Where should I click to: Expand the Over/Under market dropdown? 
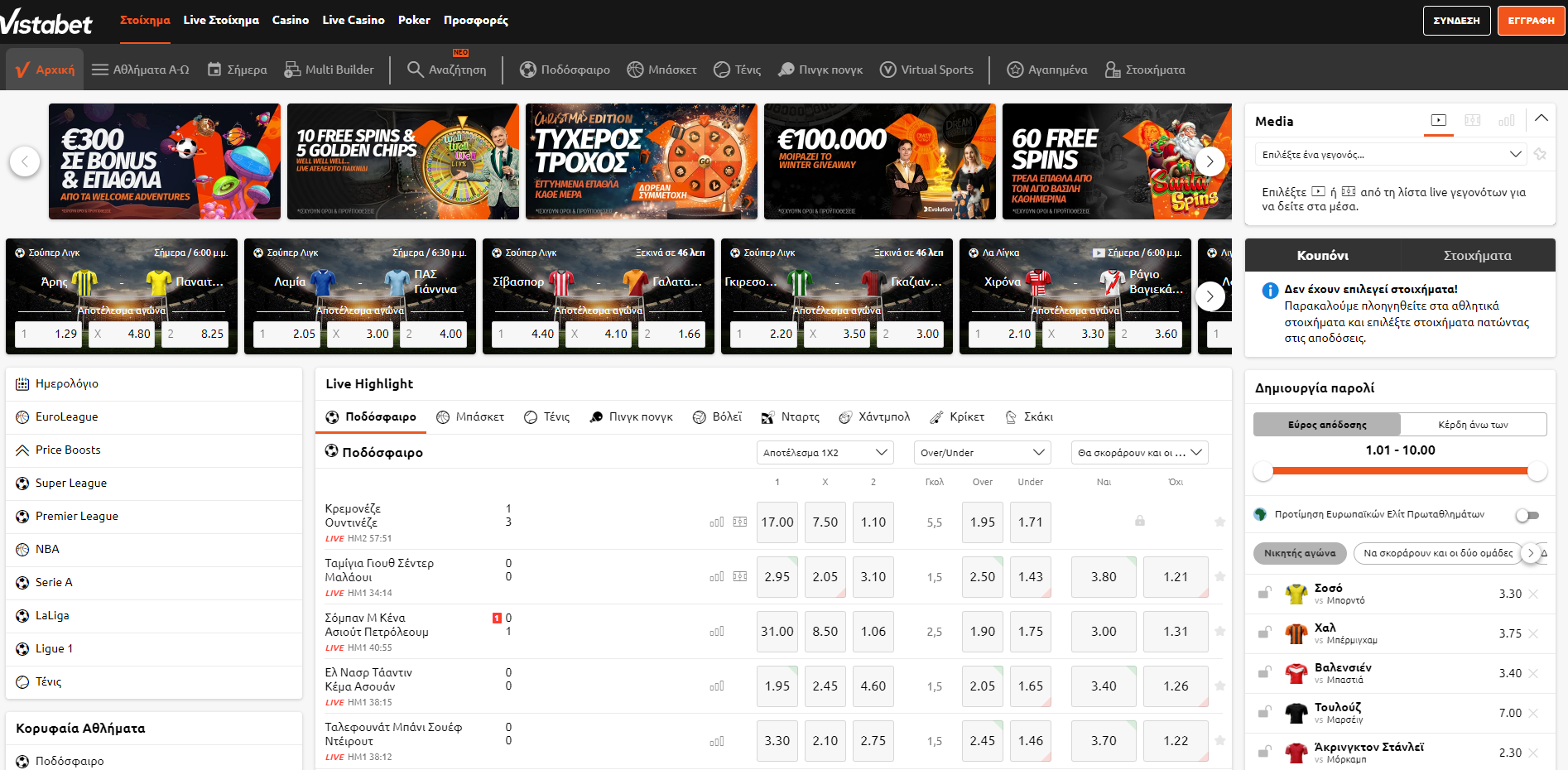point(982,453)
